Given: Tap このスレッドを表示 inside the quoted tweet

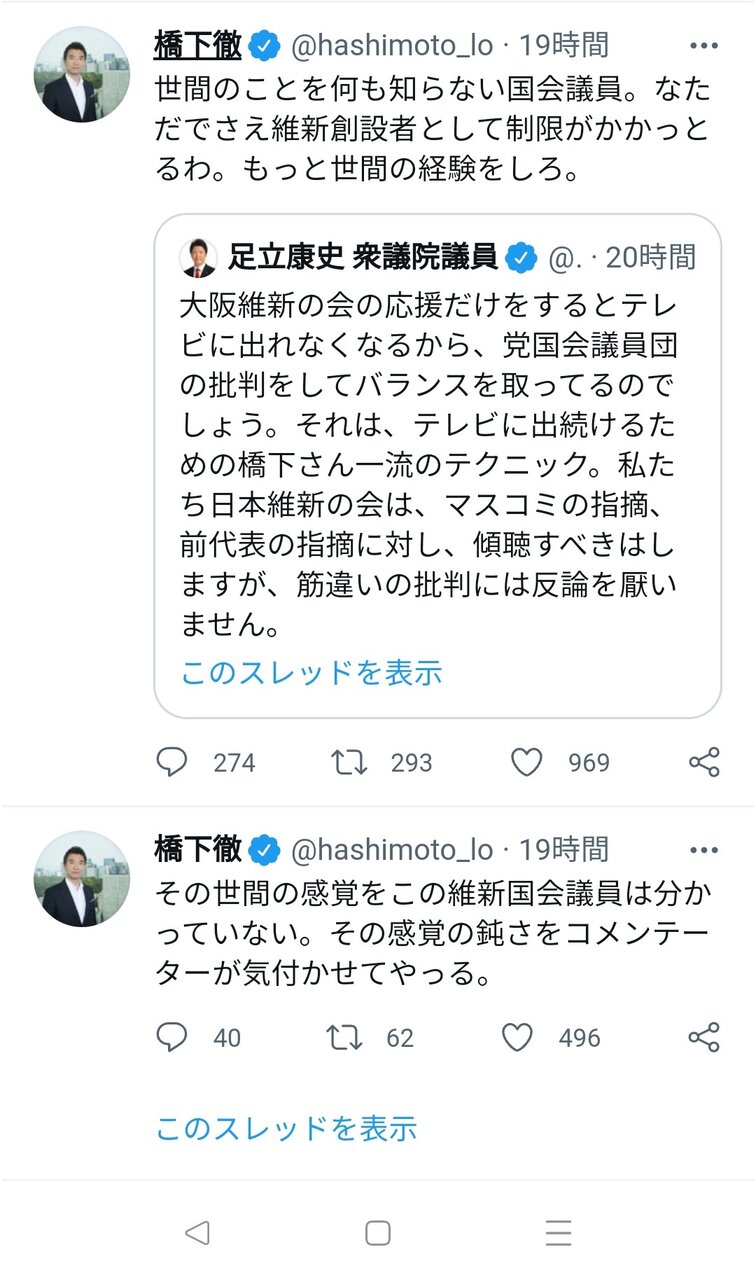Looking at the screenshot, I should (x=311, y=673).
